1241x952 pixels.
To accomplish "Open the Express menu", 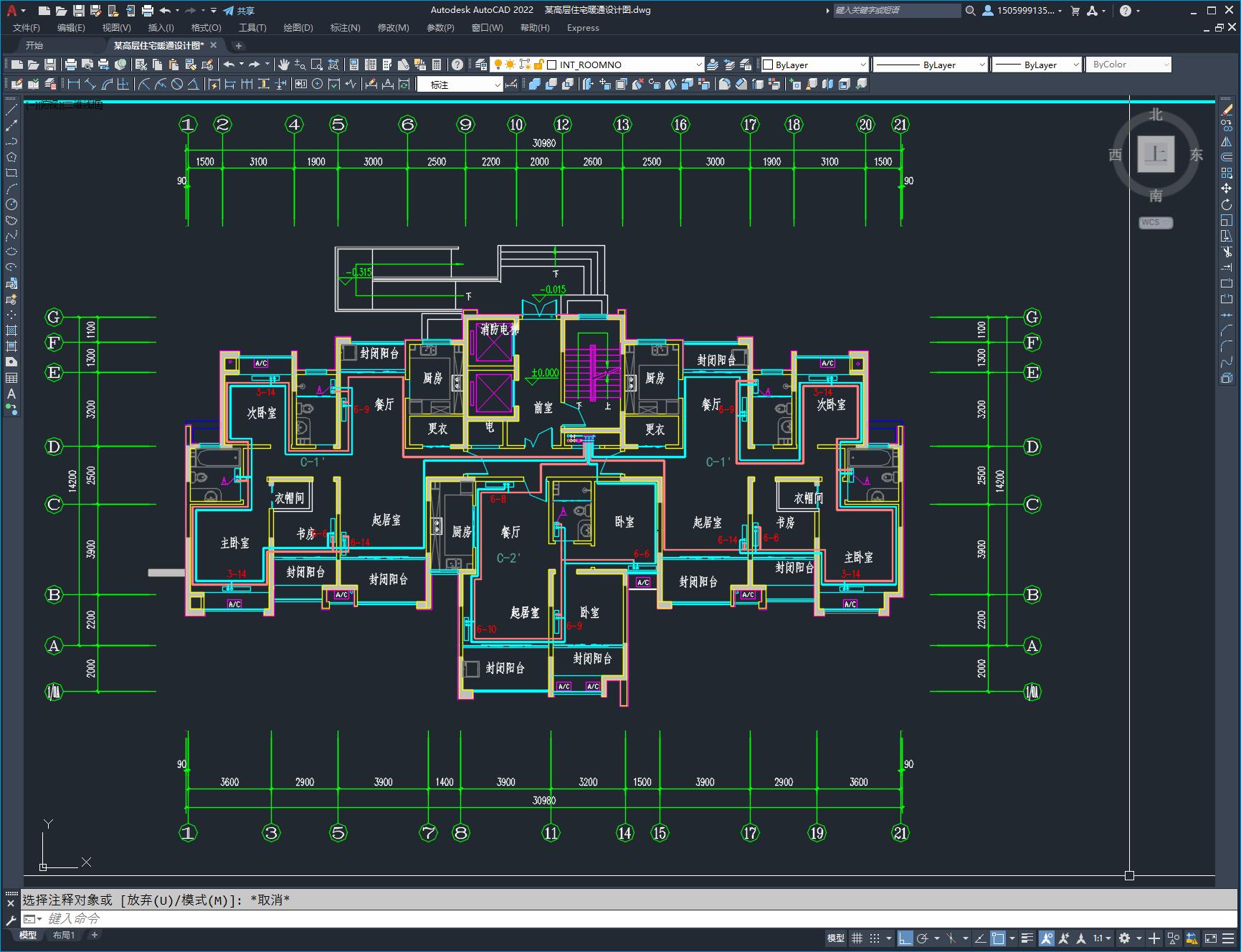I will pyautogui.click(x=583, y=27).
